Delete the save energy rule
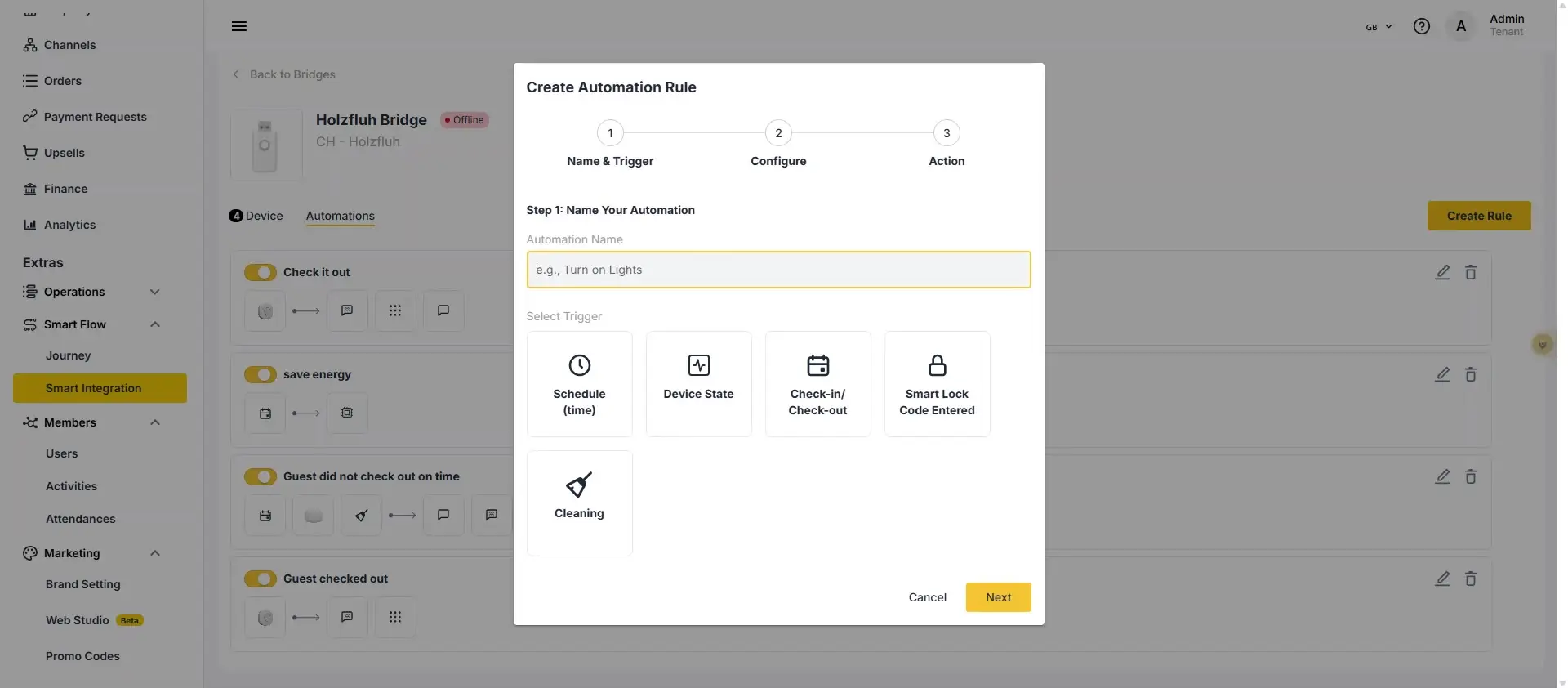 pos(1471,374)
